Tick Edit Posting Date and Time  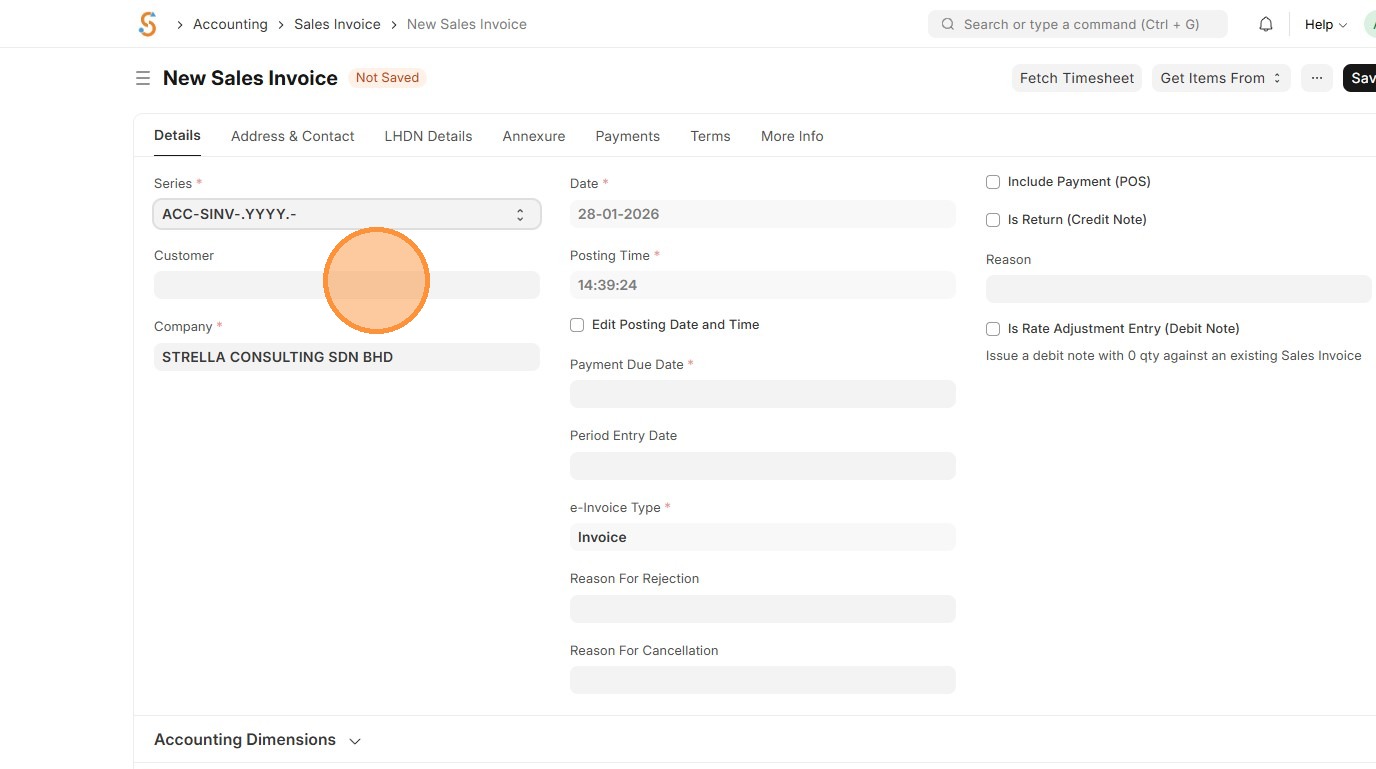577,325
